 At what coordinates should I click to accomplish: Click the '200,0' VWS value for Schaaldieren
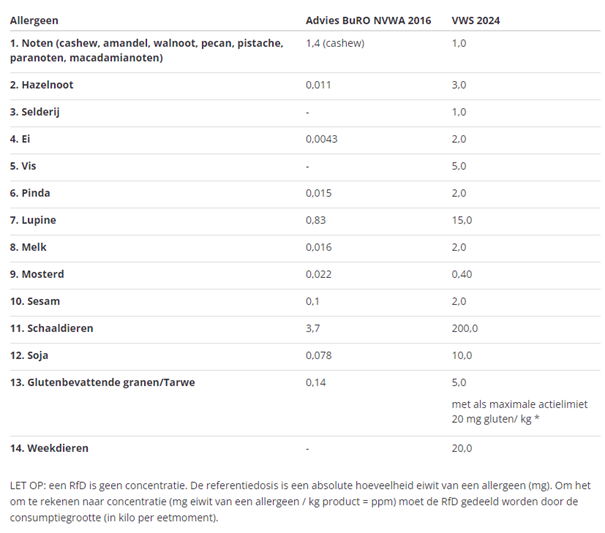[465, 328]
